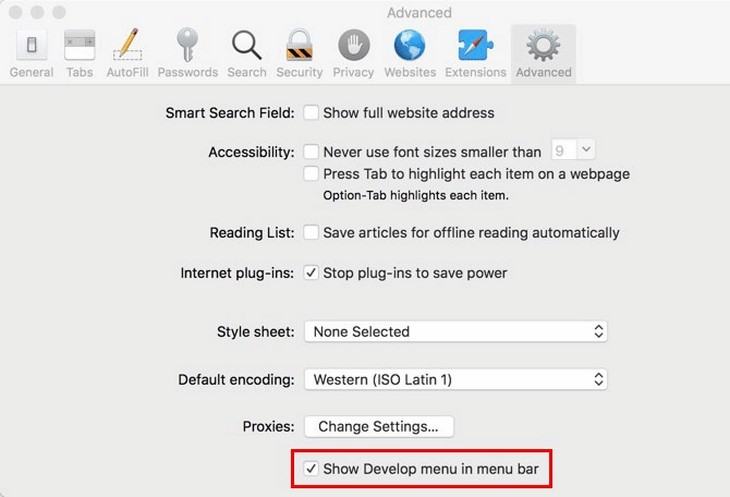This screenshot has height=497, width=730.
Task: Open the Privacy hand icon pane
Action: [x=353, y=54]
